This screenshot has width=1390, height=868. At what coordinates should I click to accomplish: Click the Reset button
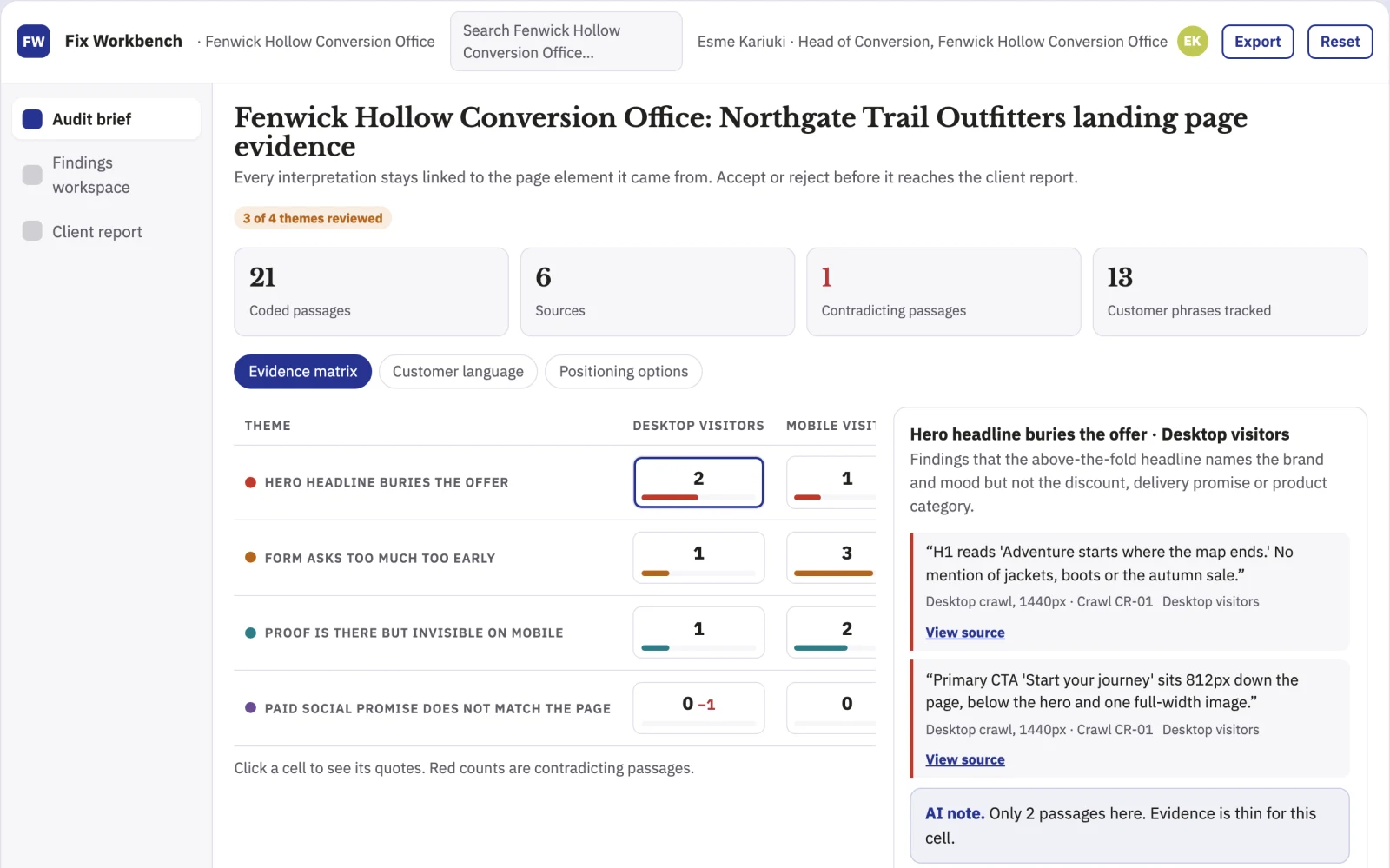coord(1340,42)
